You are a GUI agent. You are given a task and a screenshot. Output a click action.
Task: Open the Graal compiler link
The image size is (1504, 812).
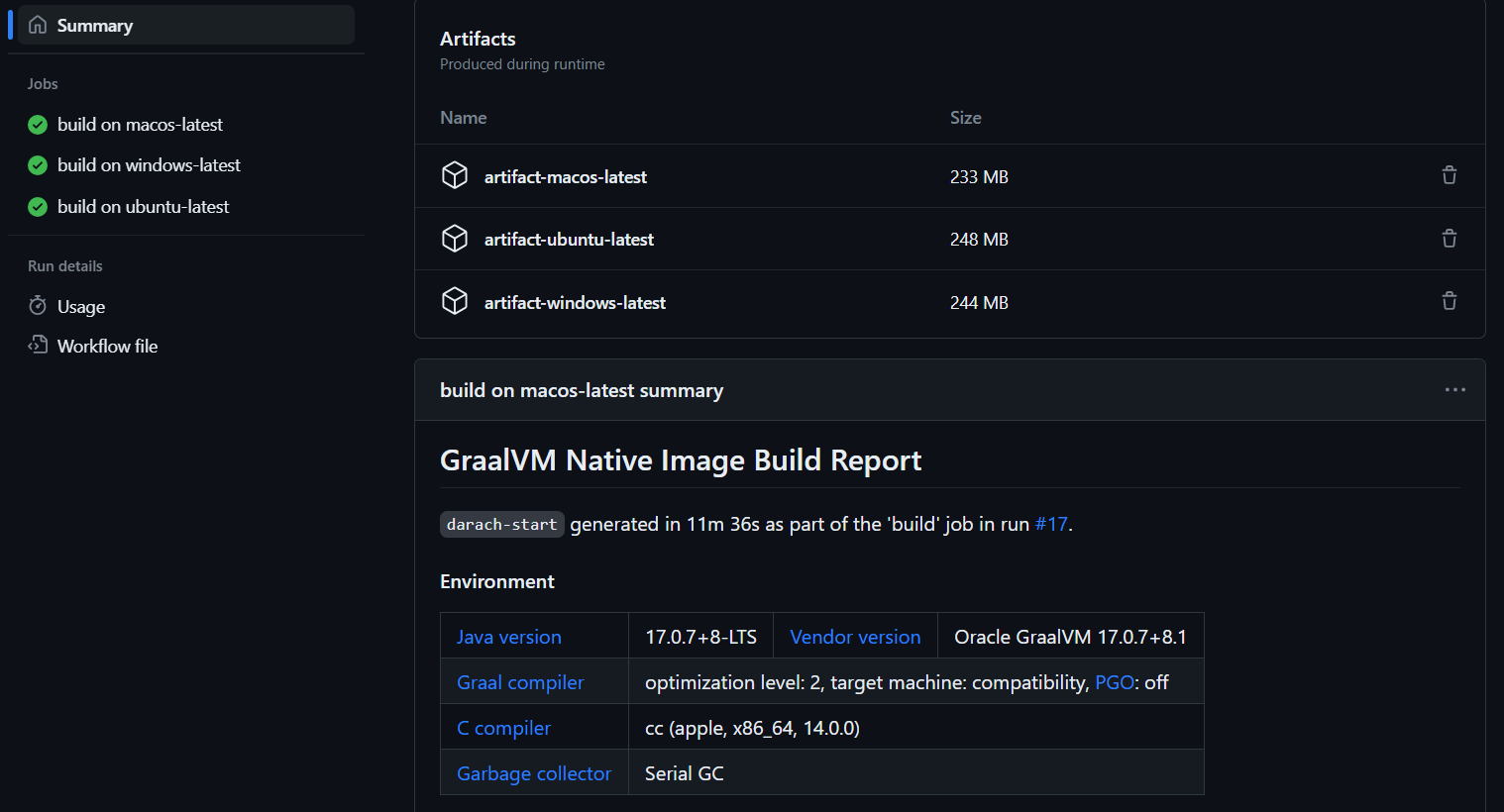coord(520,682)
